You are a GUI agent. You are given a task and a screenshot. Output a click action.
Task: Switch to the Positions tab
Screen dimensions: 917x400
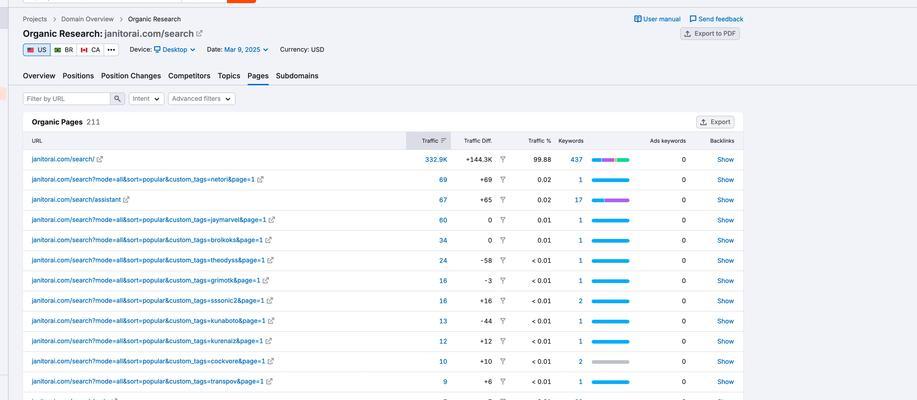pos(78,76)
